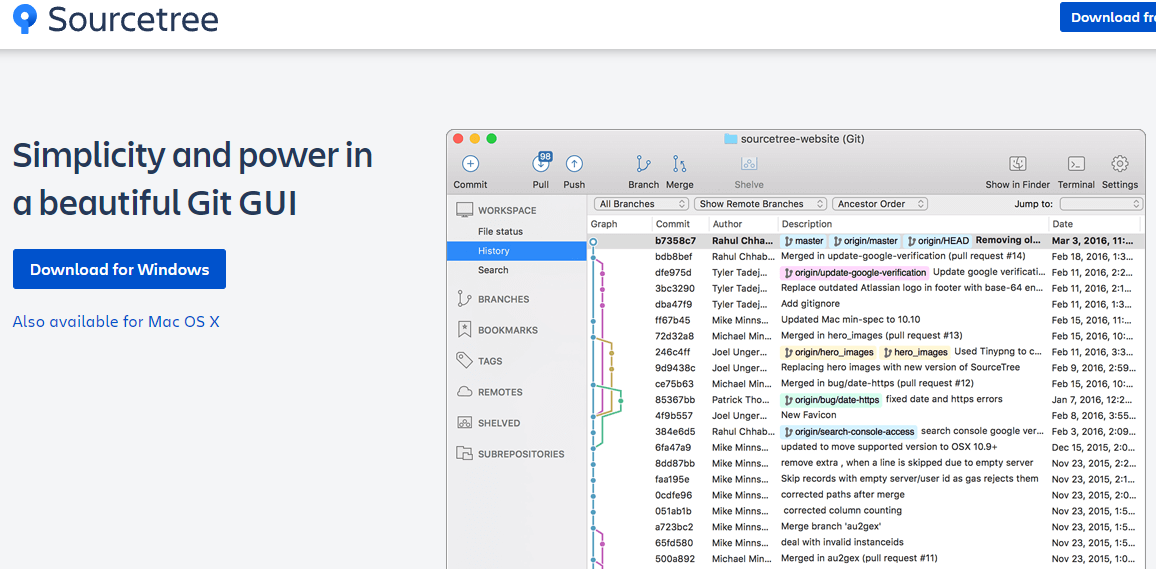The image size is (1156, 577).
Task: Click the origin/master branch label
Action: (866, 240)
